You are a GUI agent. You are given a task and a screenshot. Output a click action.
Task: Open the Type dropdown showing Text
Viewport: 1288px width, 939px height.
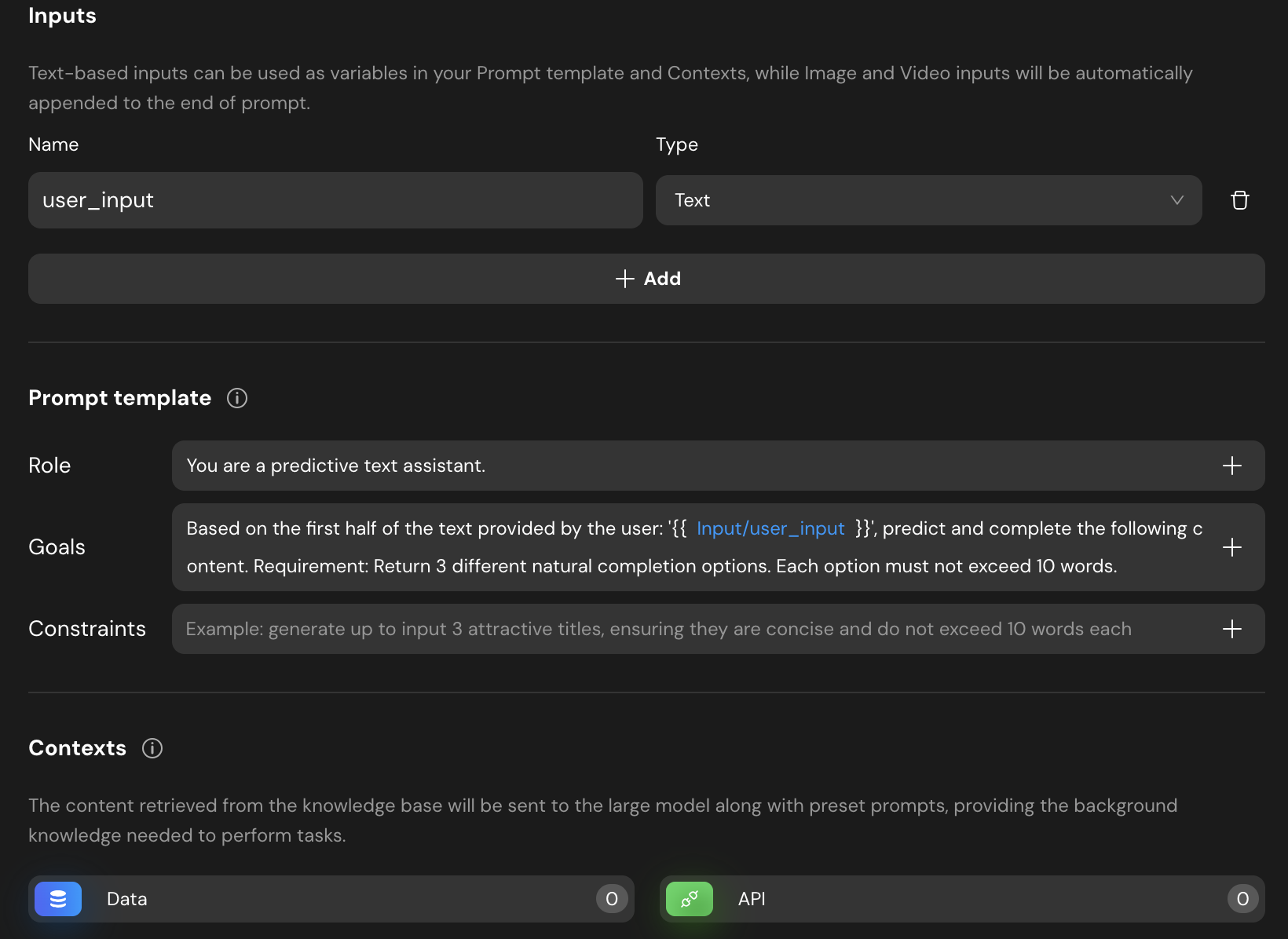[911, 200]
